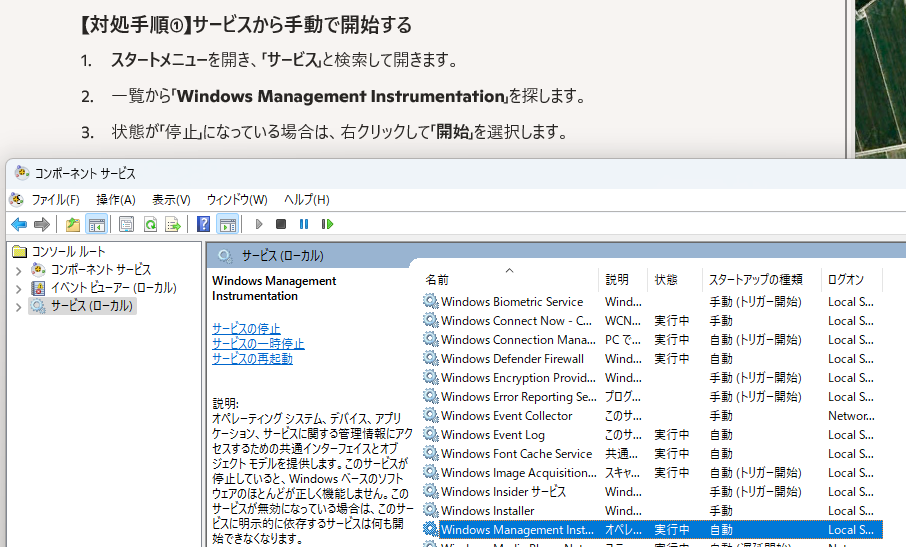Open the 表示(V) menu
This screenshot has width=906, height=547.
click(x=171, y=199)
